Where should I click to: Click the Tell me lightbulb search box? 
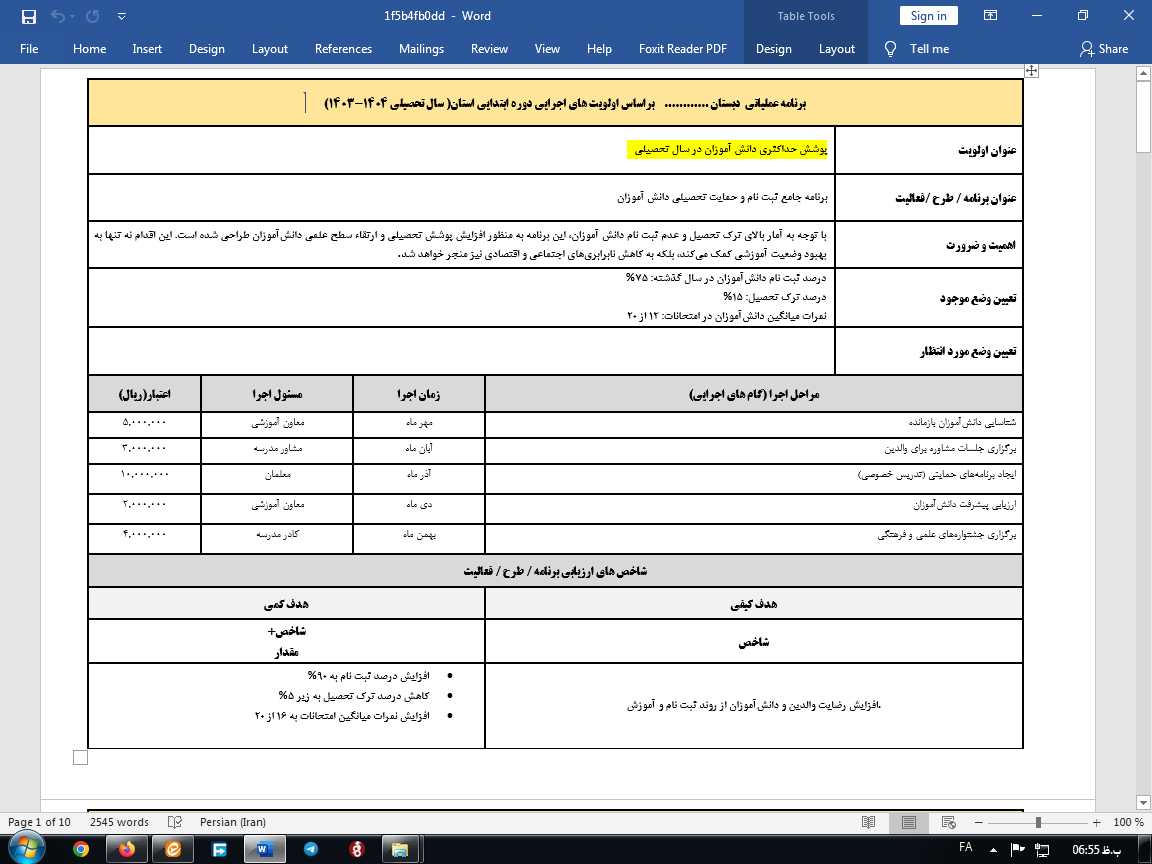click(916, 48)
